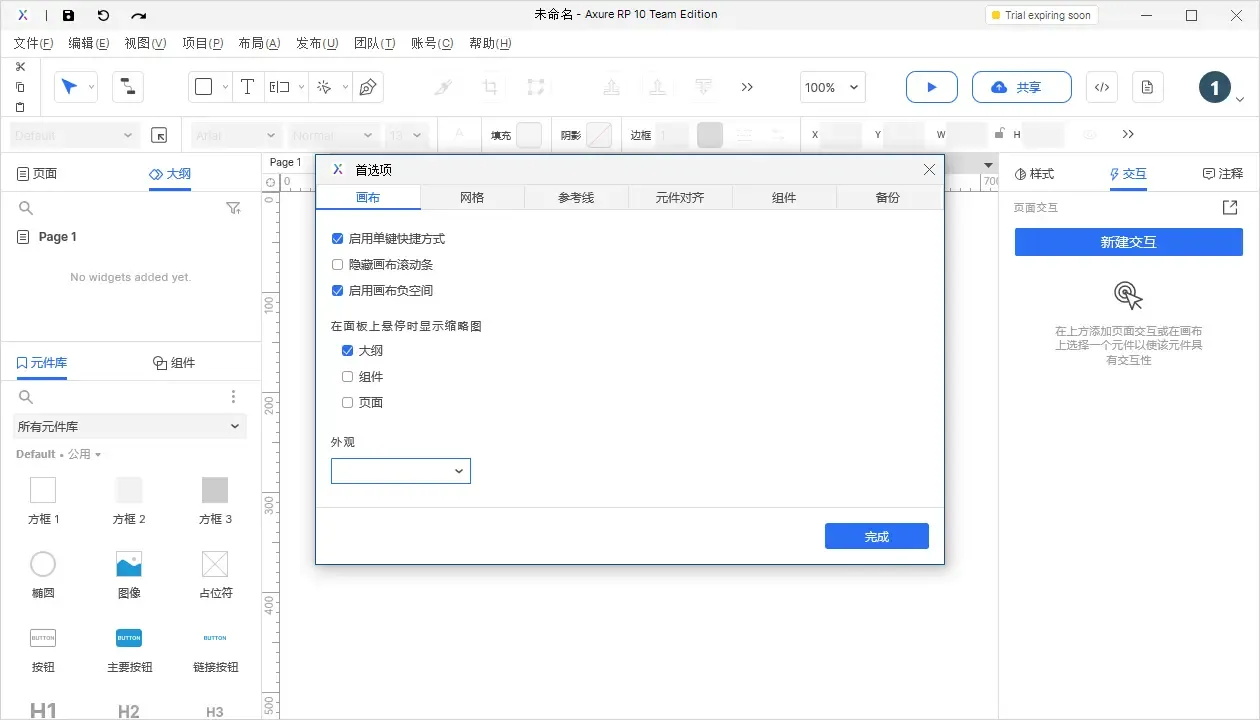Screen dimensions: 1260x720
Task: Enable 隐藏画布滚动条 checkbox
Action: (x=337, y=264)
